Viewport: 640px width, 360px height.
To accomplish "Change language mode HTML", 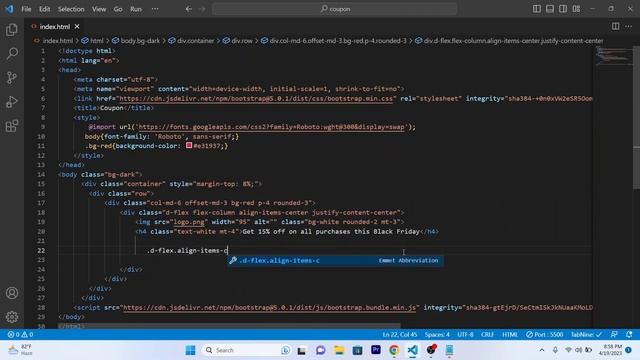I will click(510, 334).
